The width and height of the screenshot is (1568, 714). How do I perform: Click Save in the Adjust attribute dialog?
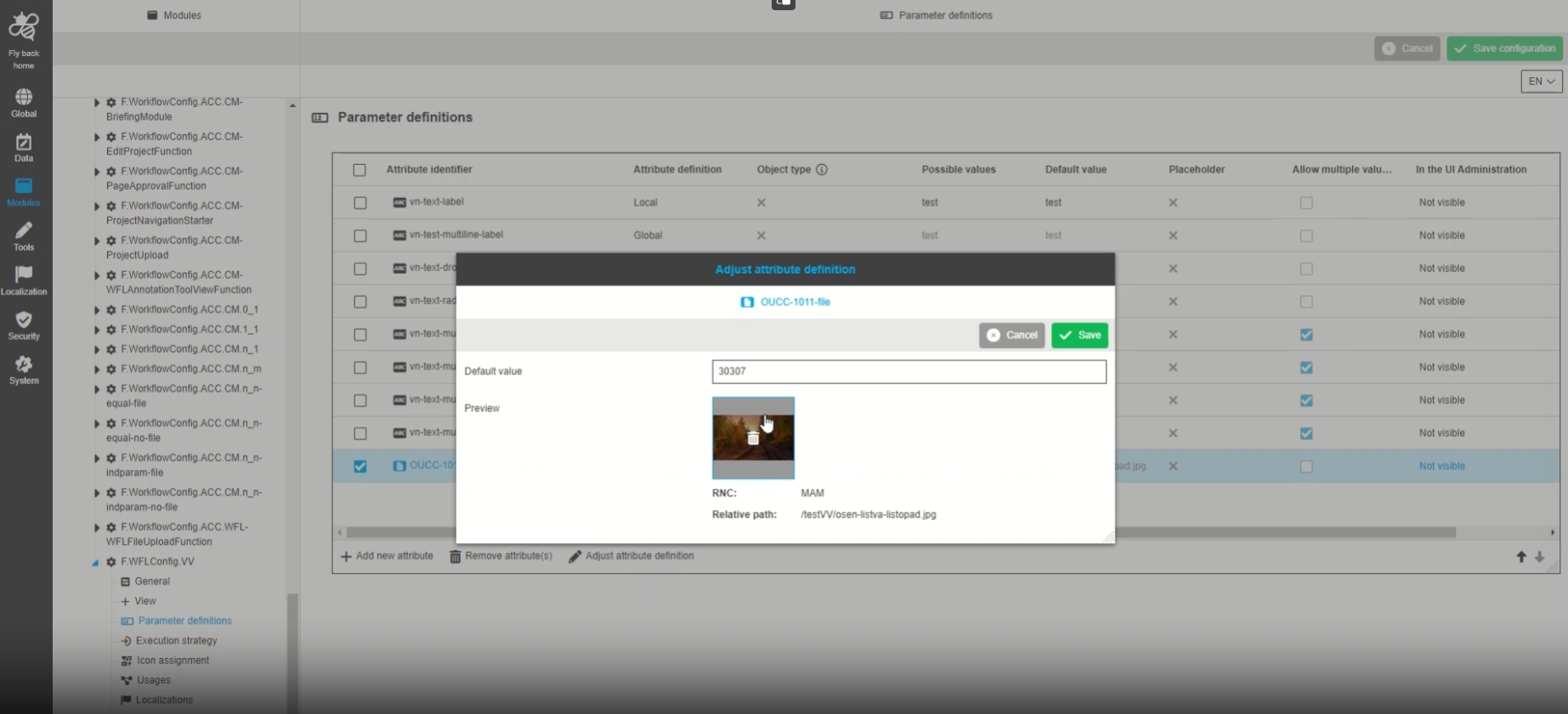click(x=1079, y=336)
